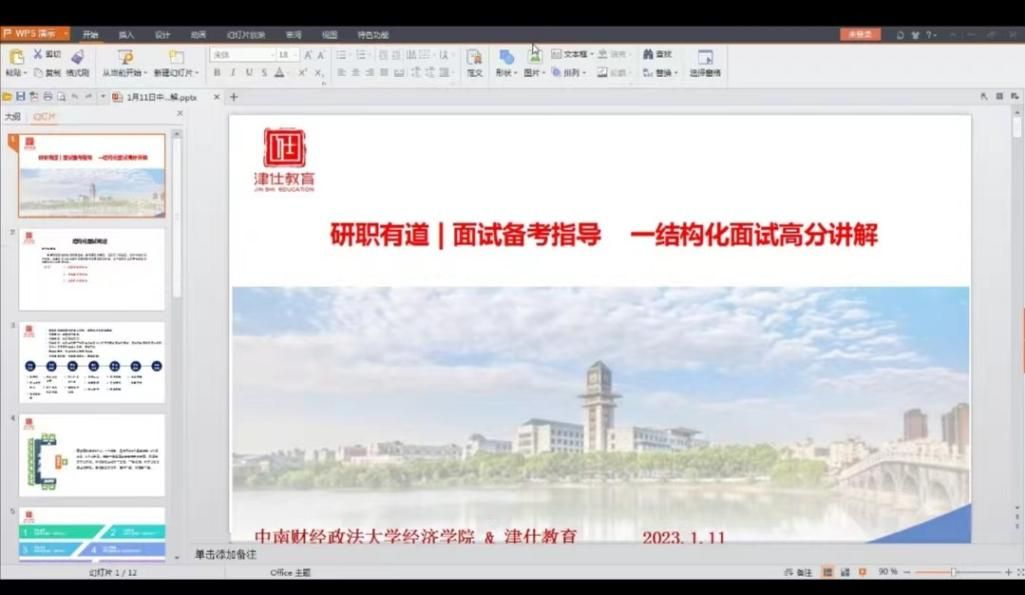The height and width of the screenshot is (595, 1025).
Task: Click the Save icon in quick access bar
Action: (x=20, y=97)
